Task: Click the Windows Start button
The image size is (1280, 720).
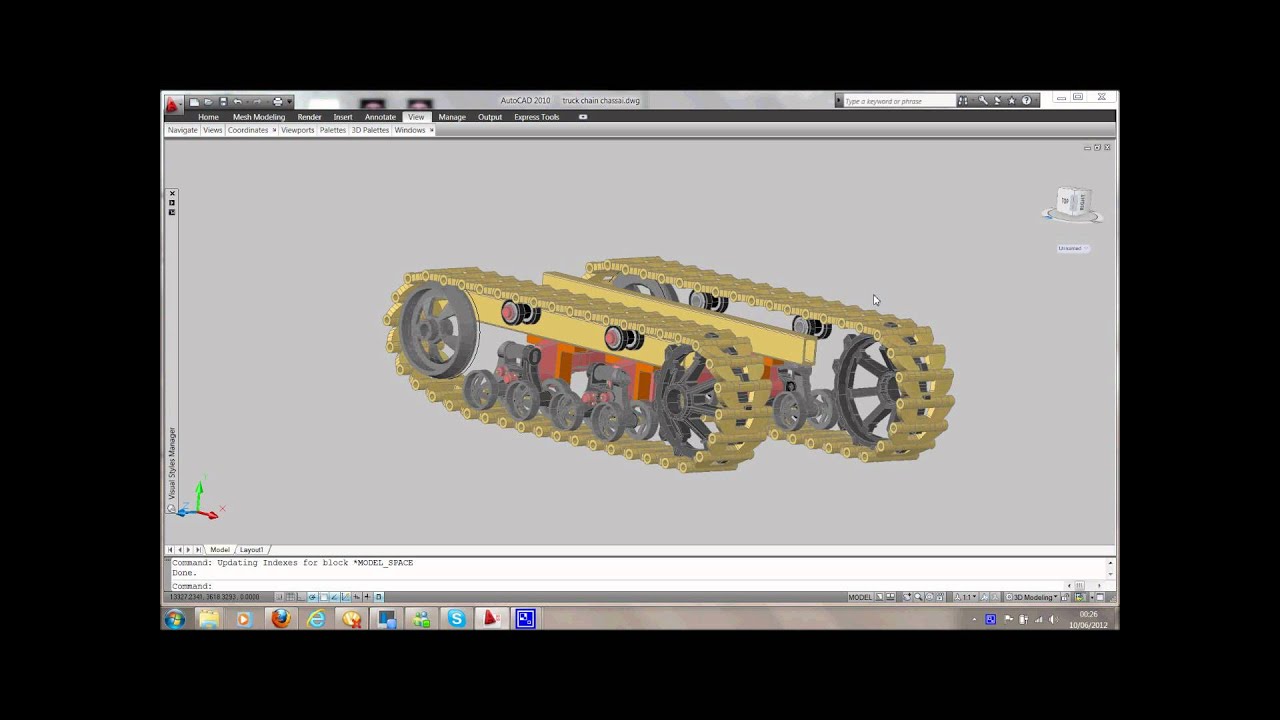Action: [x=175, y=619]
